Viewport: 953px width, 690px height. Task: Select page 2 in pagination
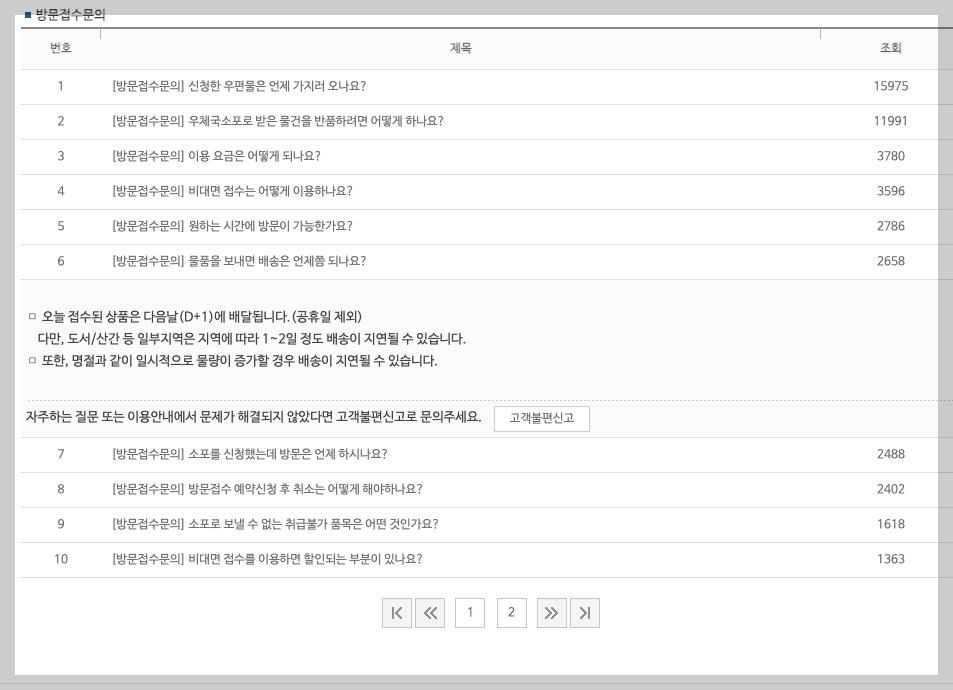(511, 612)
